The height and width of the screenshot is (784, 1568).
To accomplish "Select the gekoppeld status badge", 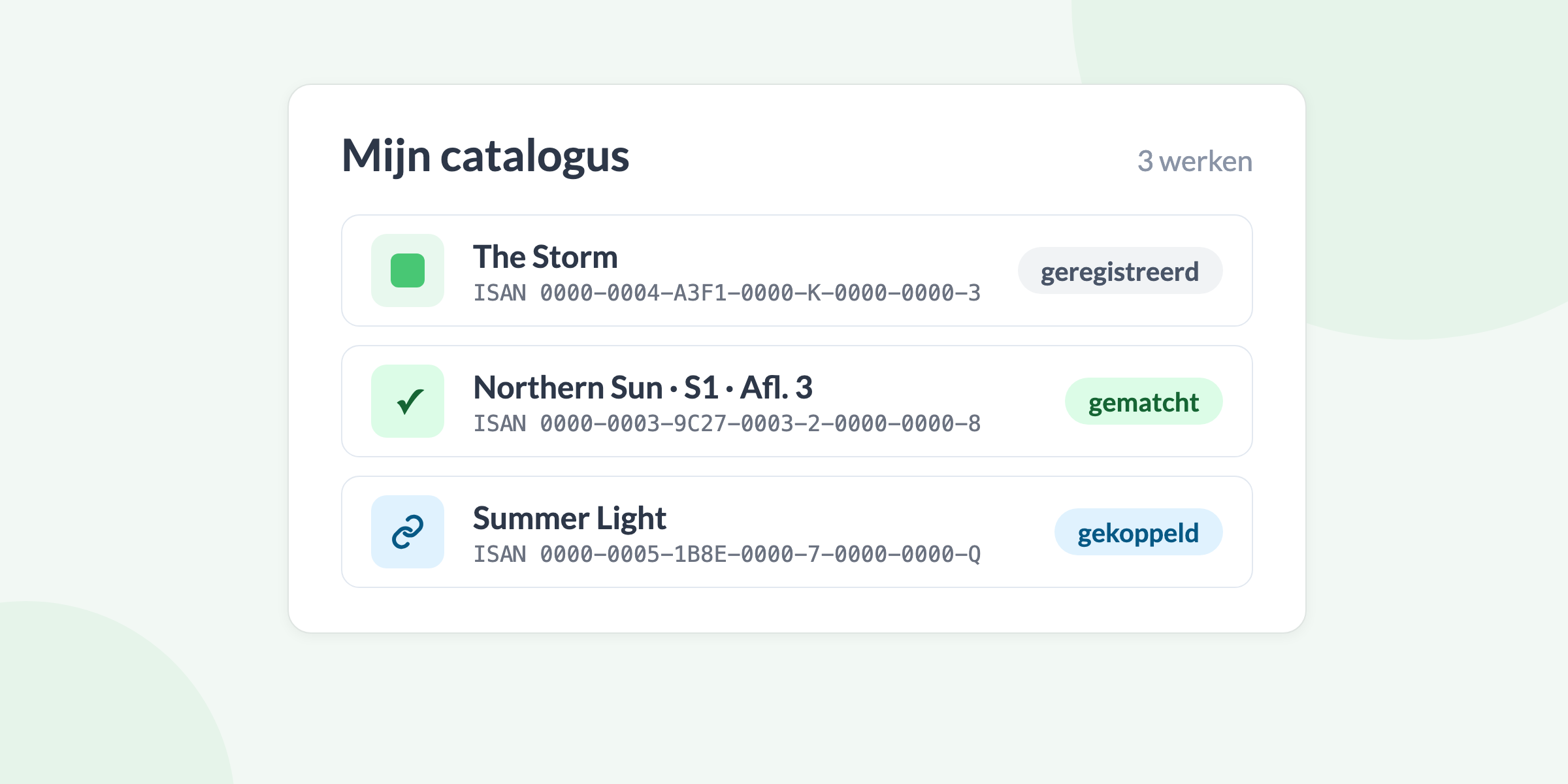I will [1138, 532].
